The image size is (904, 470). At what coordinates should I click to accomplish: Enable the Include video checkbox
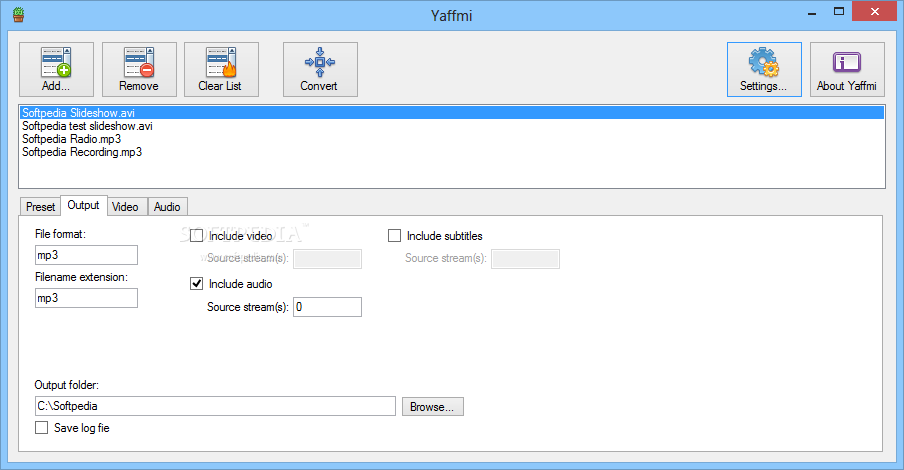197,236
